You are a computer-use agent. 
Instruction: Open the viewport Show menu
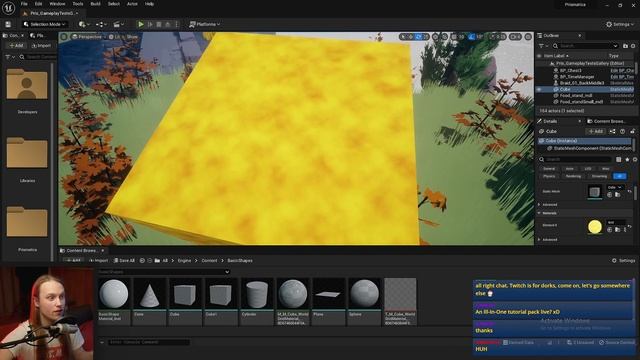click(132, 37)
